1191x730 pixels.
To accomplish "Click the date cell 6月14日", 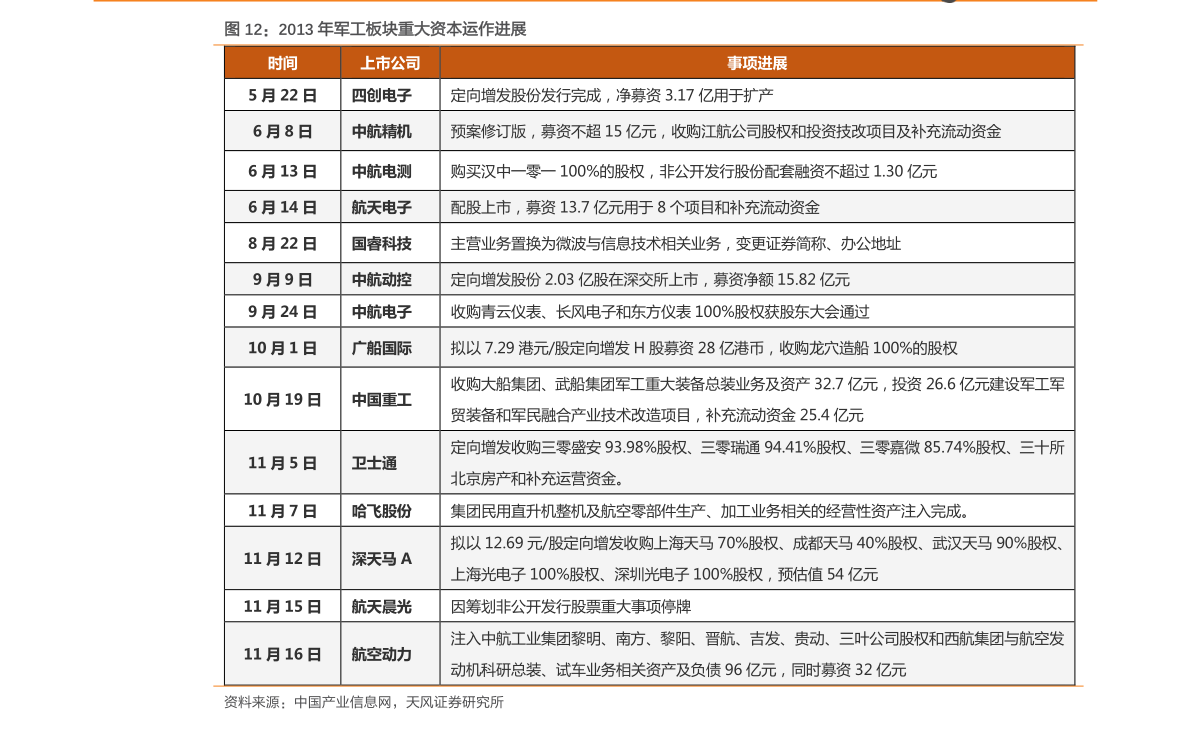I will tap(283, 207).
